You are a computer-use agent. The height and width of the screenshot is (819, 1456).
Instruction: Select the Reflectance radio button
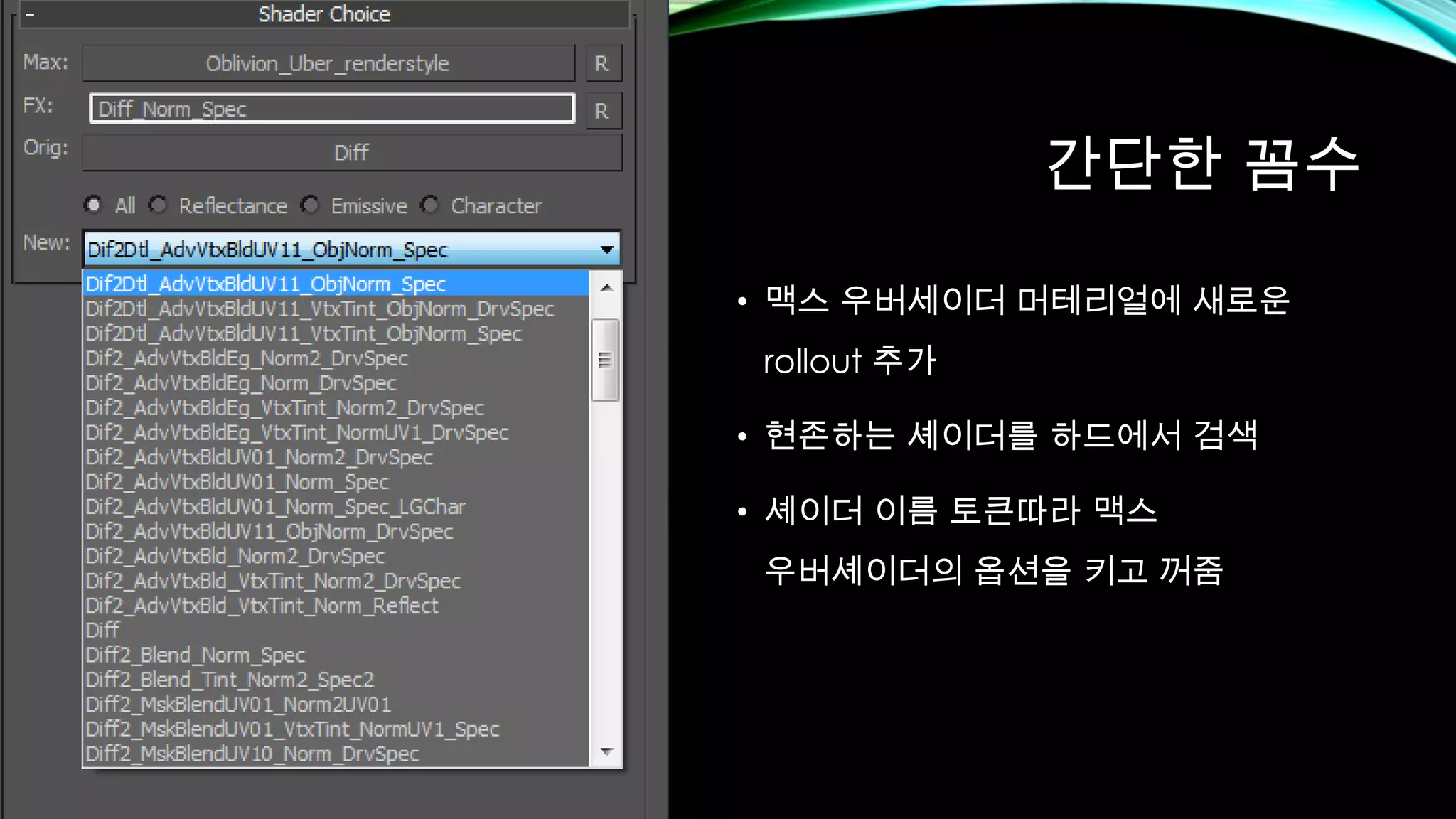click(158, 205)
